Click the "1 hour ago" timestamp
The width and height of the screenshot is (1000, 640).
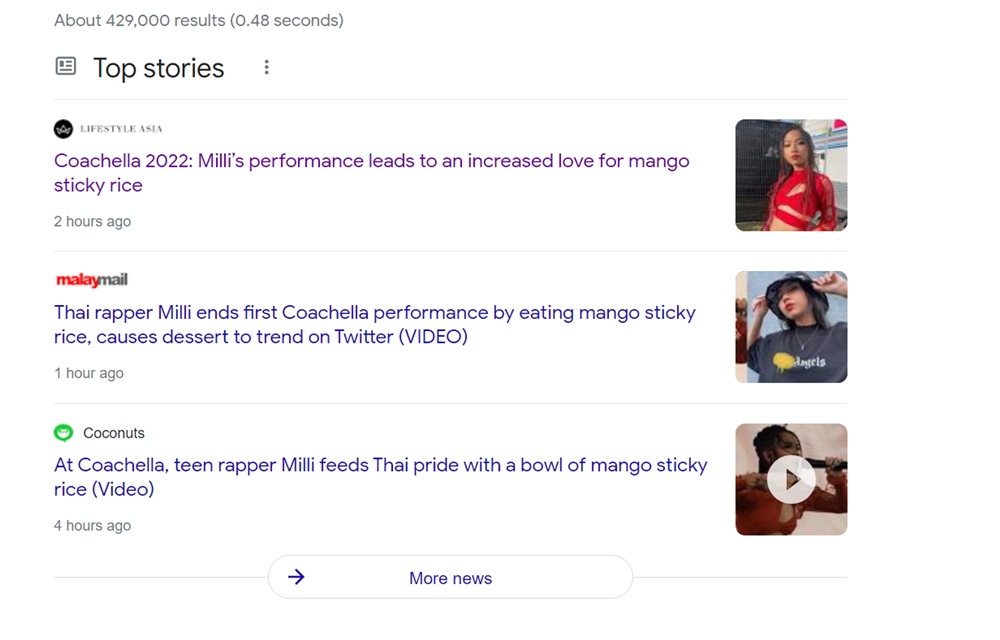(x=89, y=373)
